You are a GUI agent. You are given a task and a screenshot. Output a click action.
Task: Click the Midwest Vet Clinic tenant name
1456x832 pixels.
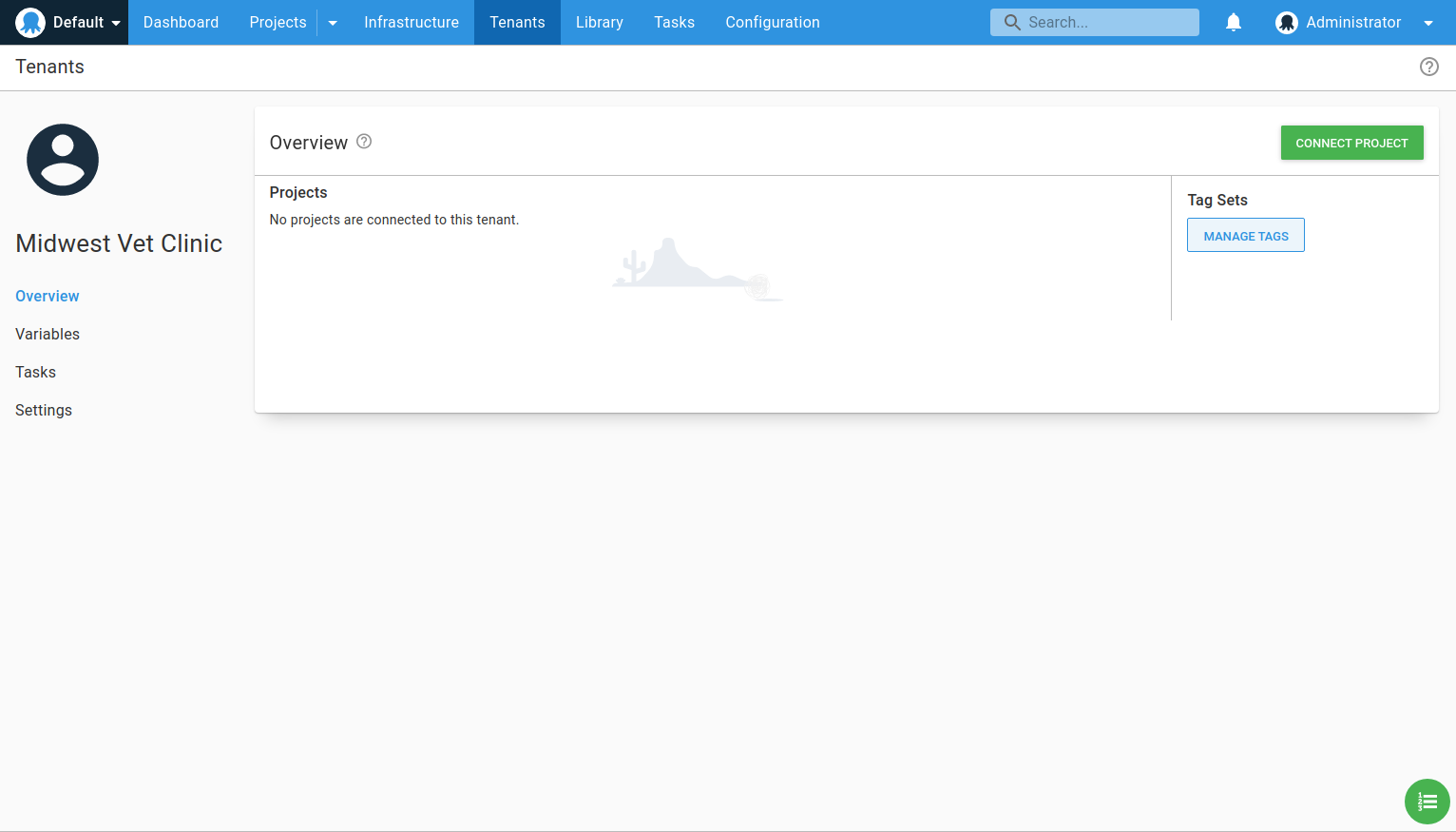119,243
